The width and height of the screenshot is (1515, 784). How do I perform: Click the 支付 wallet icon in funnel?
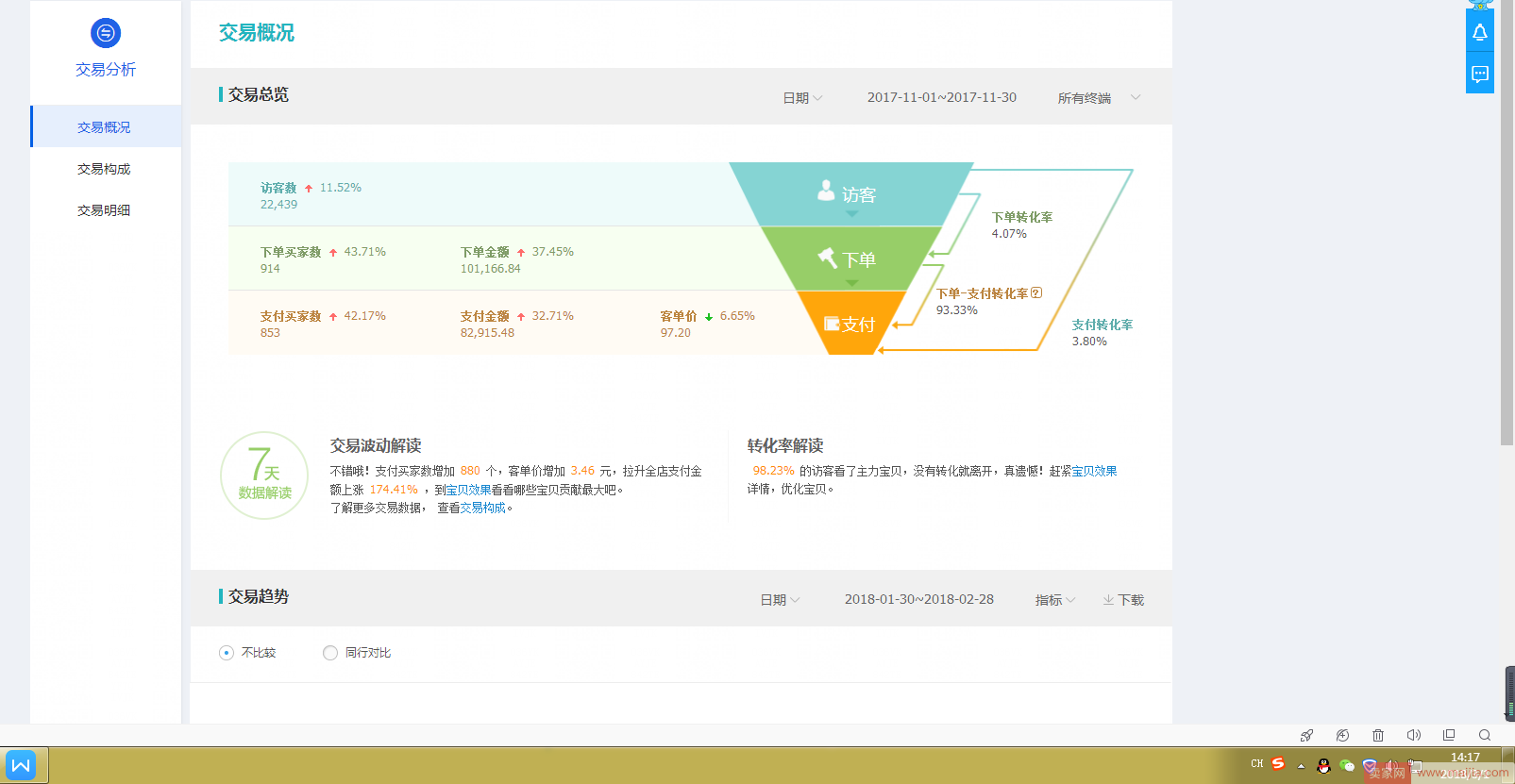(x=832, y=324)
